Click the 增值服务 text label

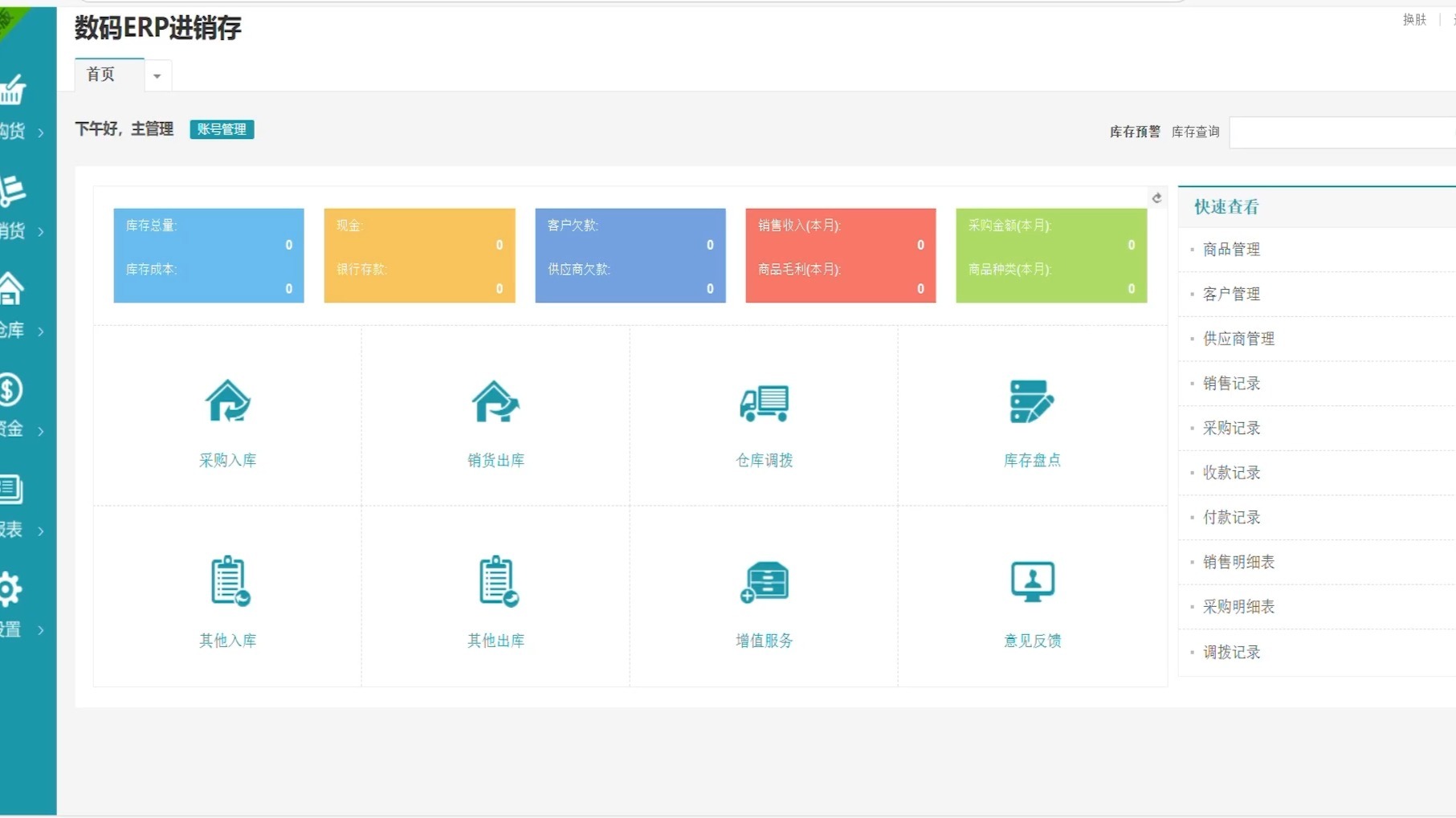tap(764, 641)
